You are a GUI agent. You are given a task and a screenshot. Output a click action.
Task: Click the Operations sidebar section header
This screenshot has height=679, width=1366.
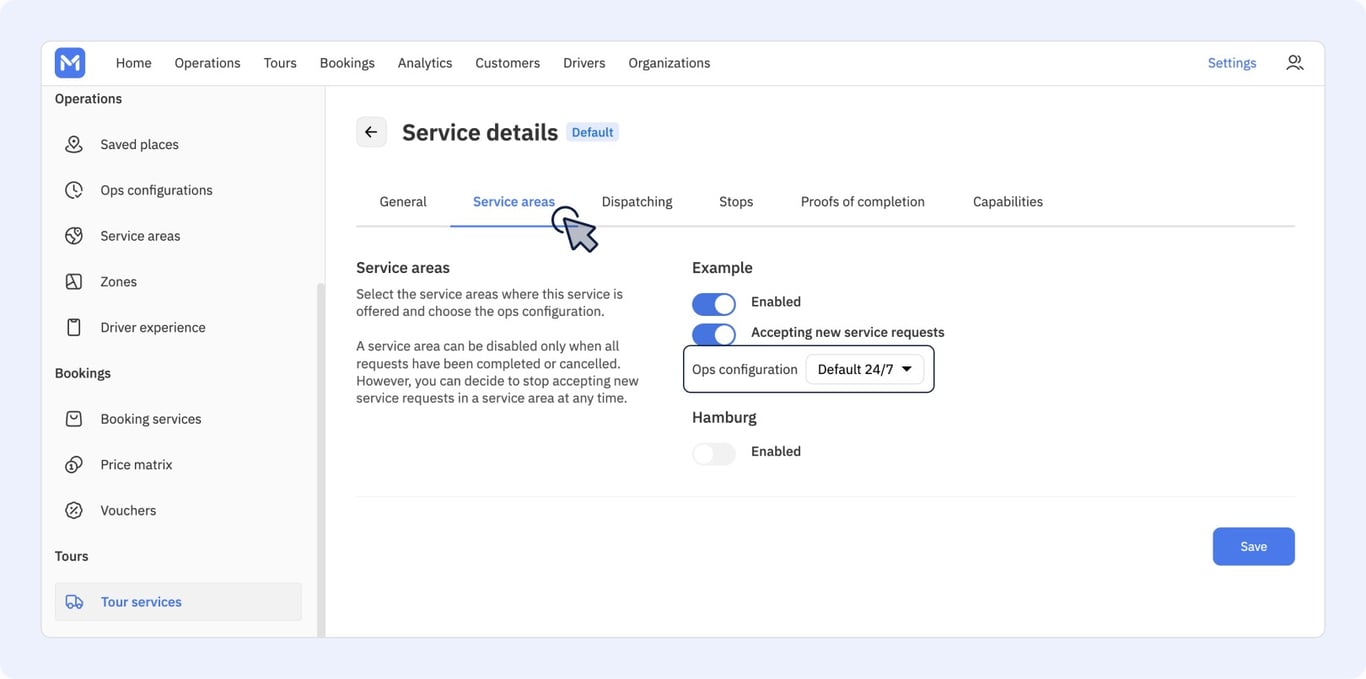tap(88, 99)
